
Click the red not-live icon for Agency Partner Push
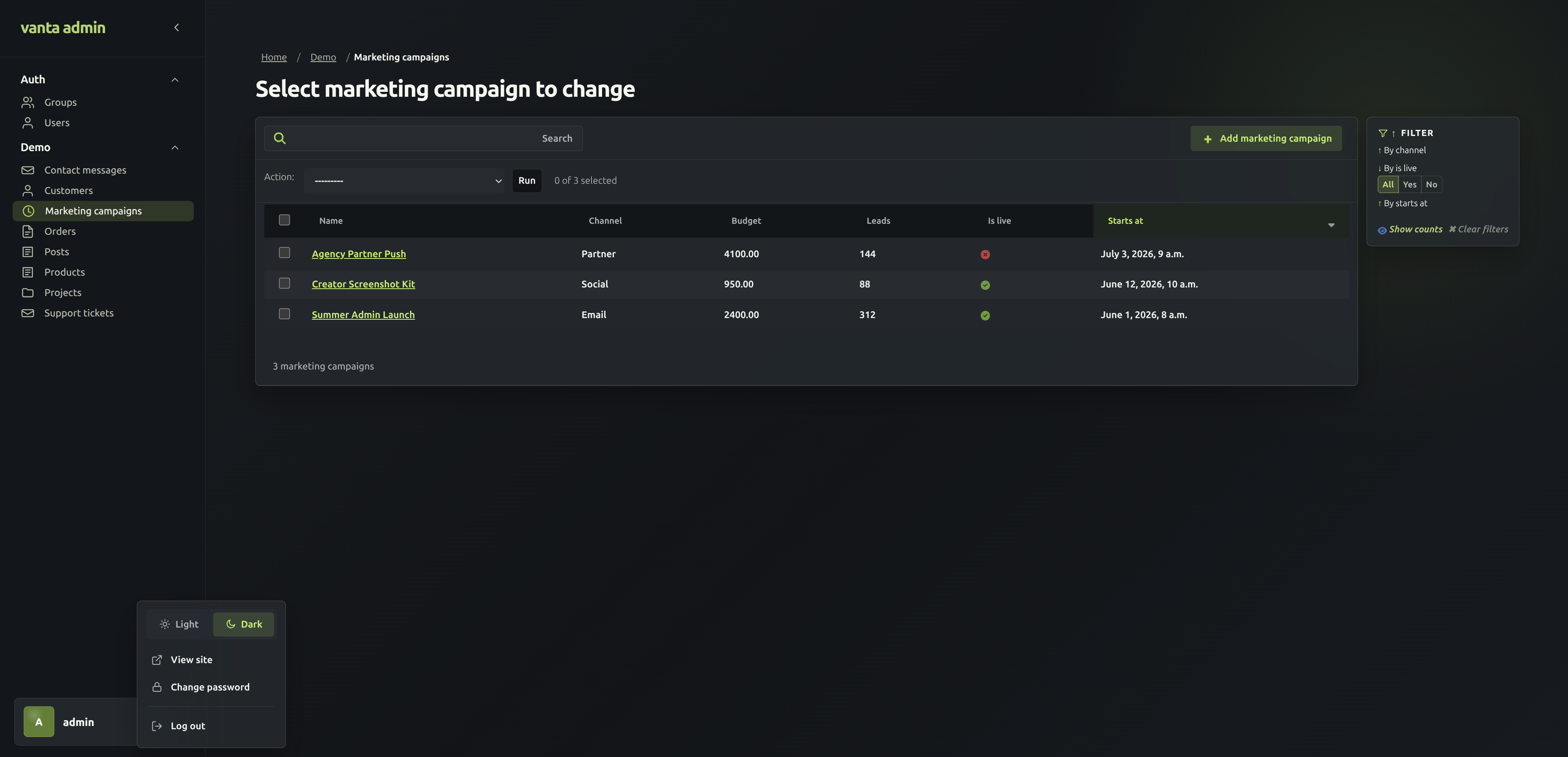click(x=985, y=254)
